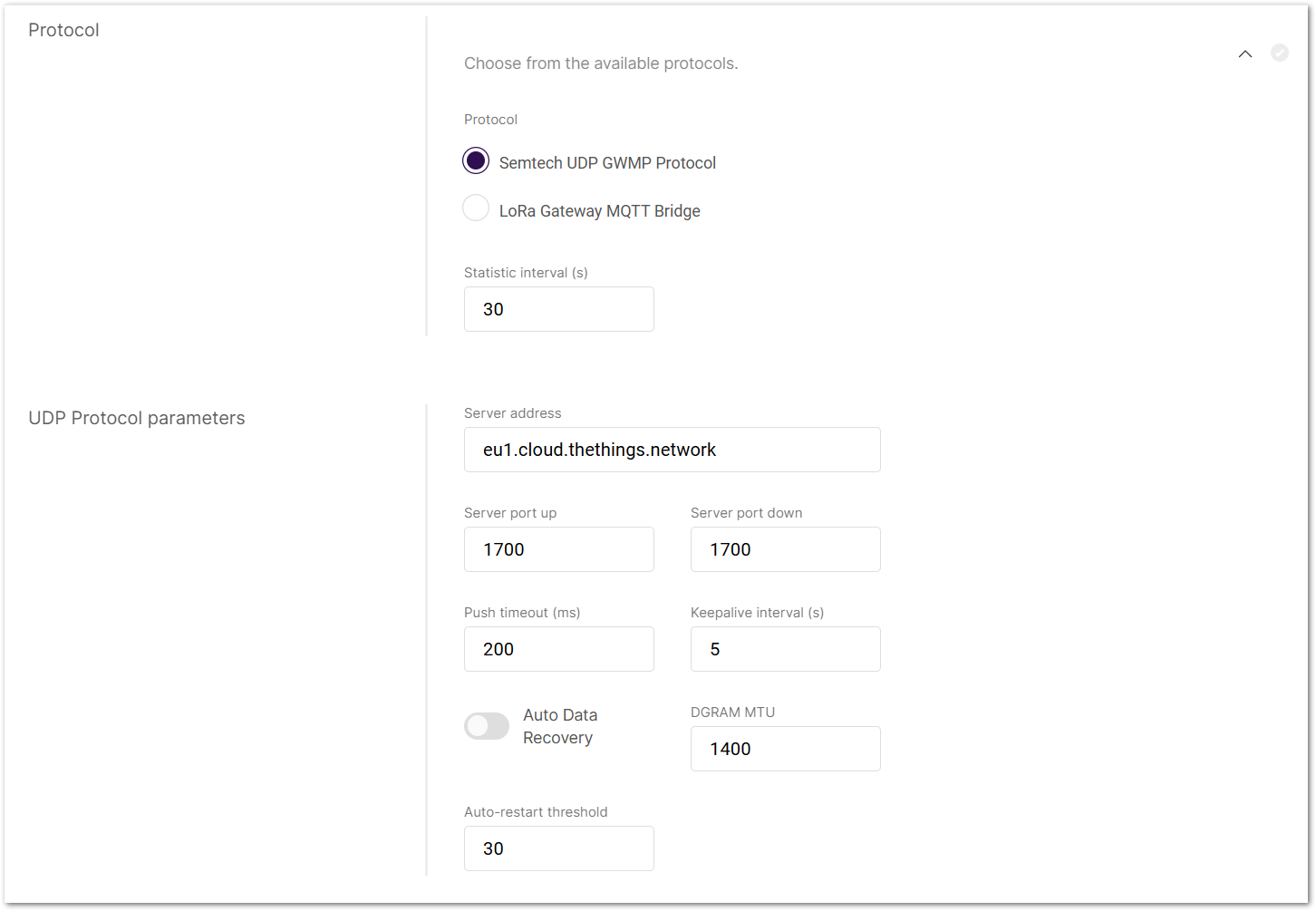The width and height of the screenshot is (1316, 911).
Task: Click the Statistic interval field
Action: [558, 309]
